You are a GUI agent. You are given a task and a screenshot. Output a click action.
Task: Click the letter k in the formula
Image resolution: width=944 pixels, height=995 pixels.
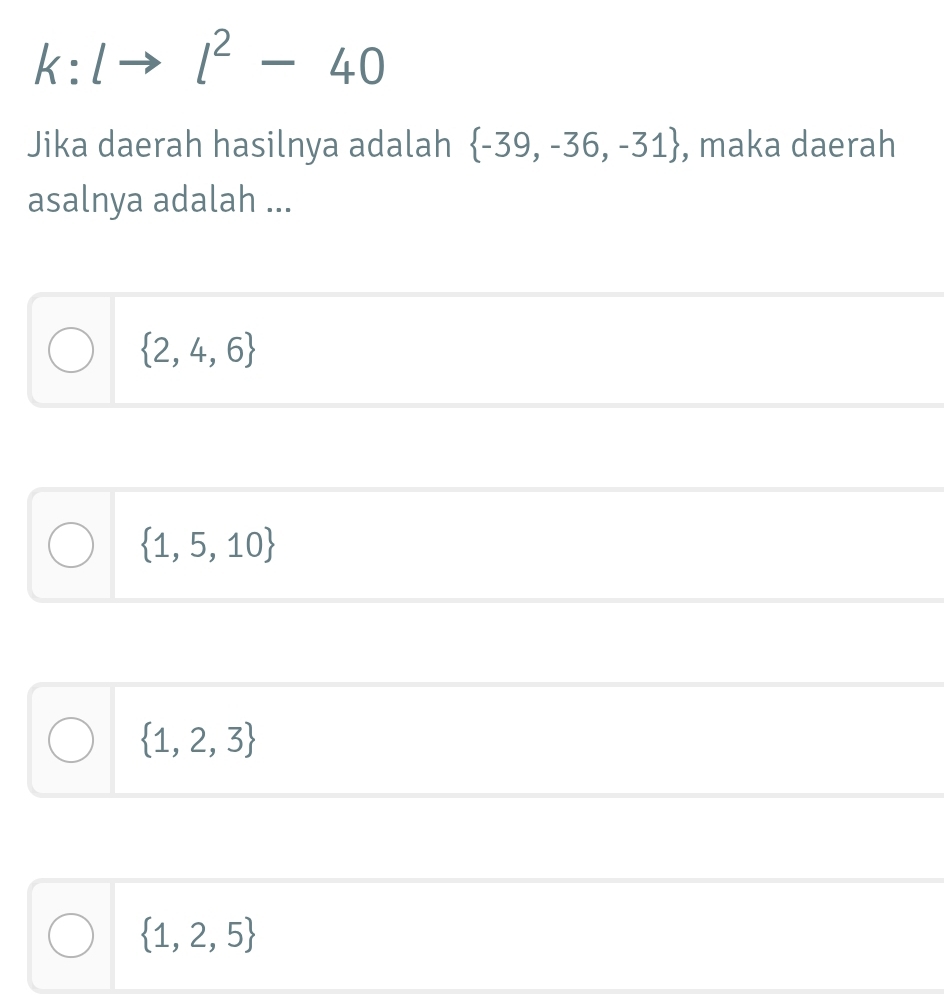tap(46, 66)
